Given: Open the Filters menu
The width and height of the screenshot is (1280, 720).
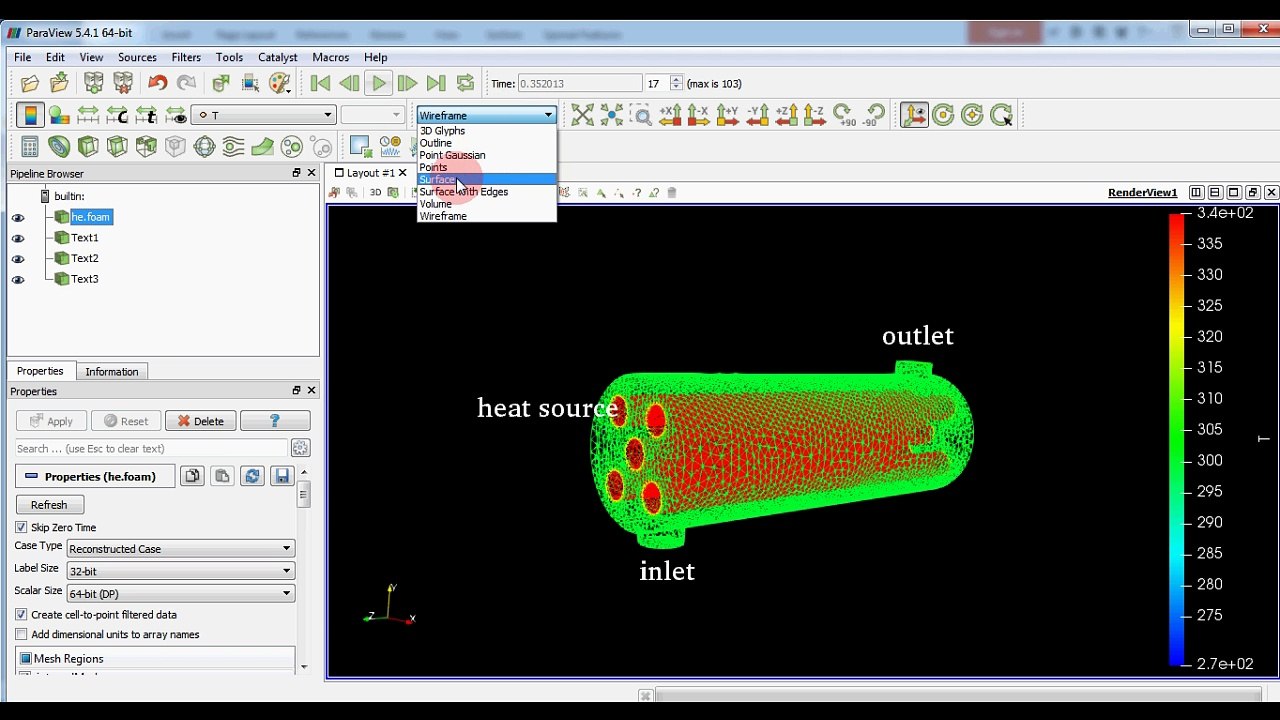Looking at the screenshot, I should (186, 58).
